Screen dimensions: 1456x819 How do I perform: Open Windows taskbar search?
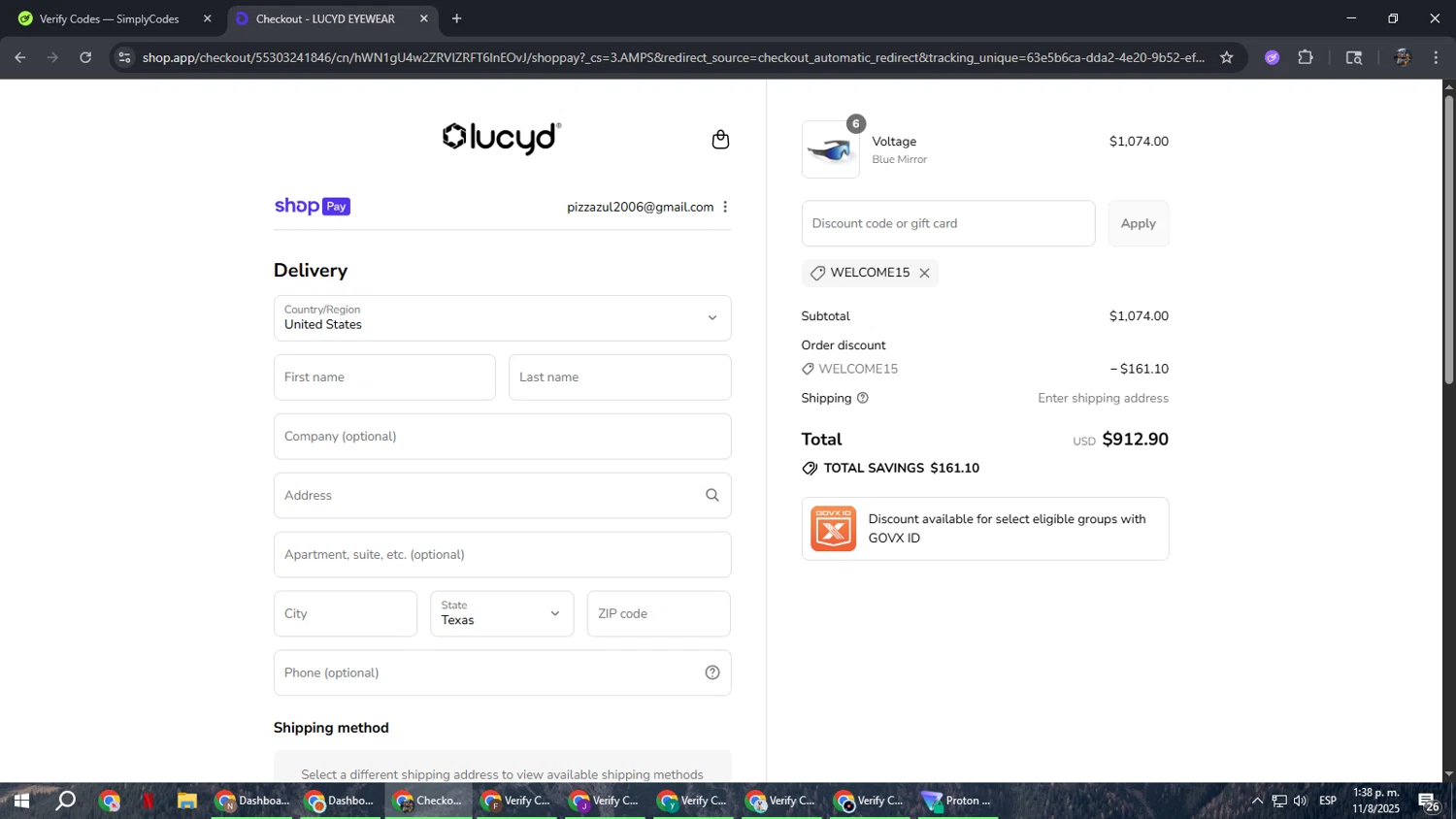click(x=65, y=801)
